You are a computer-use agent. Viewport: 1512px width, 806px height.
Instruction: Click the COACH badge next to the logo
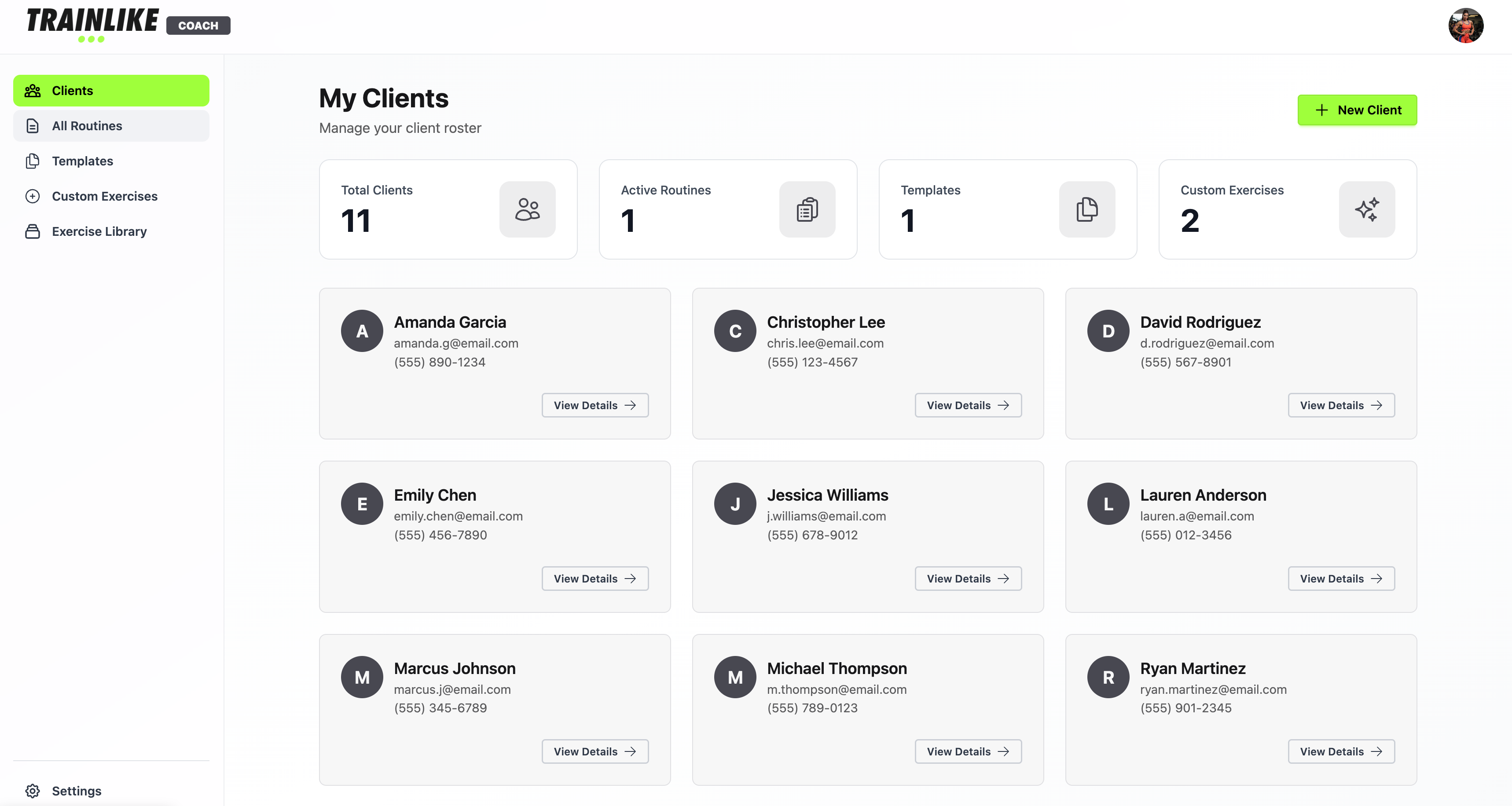[x=198, y=25]
